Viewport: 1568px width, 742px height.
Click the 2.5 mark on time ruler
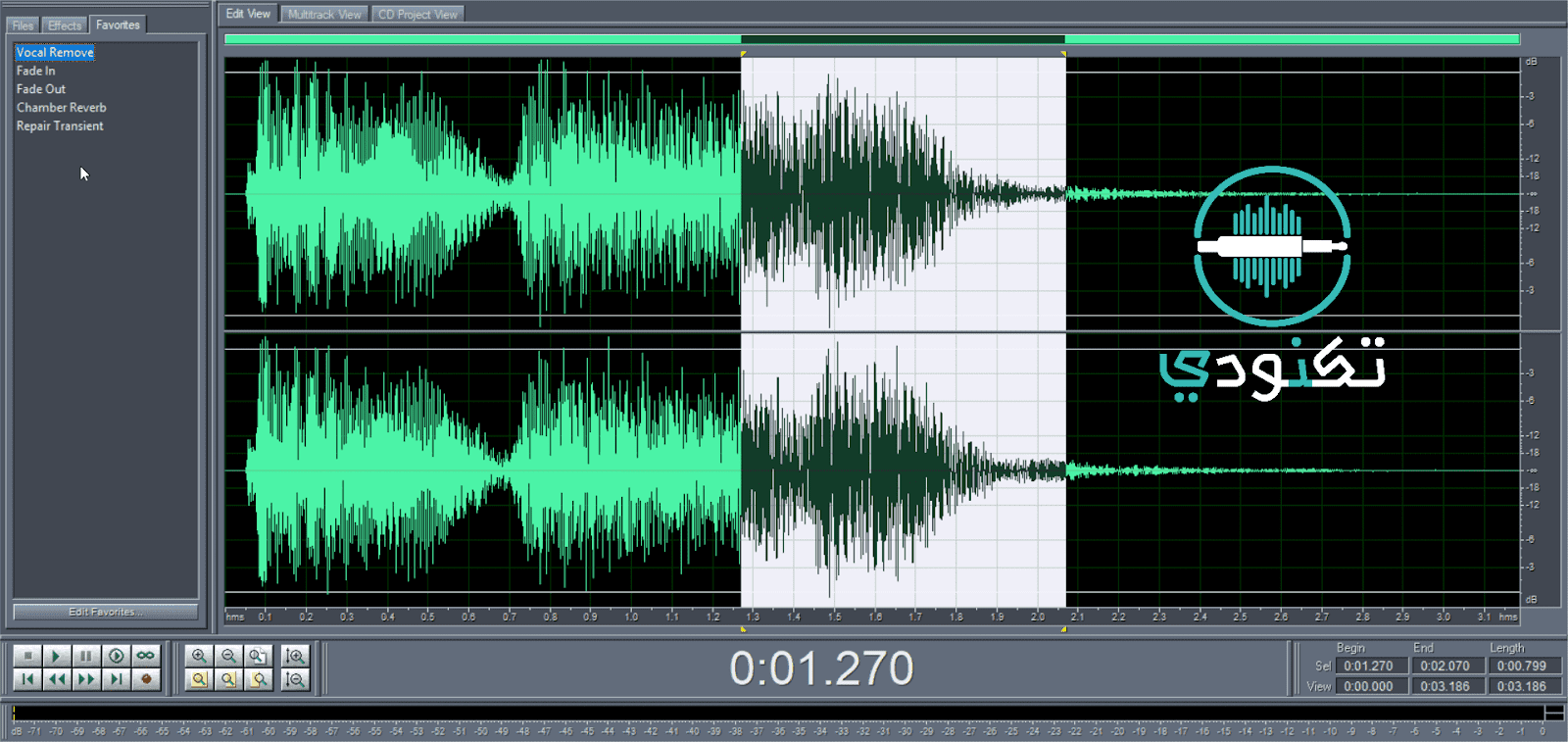(1241, 617)
